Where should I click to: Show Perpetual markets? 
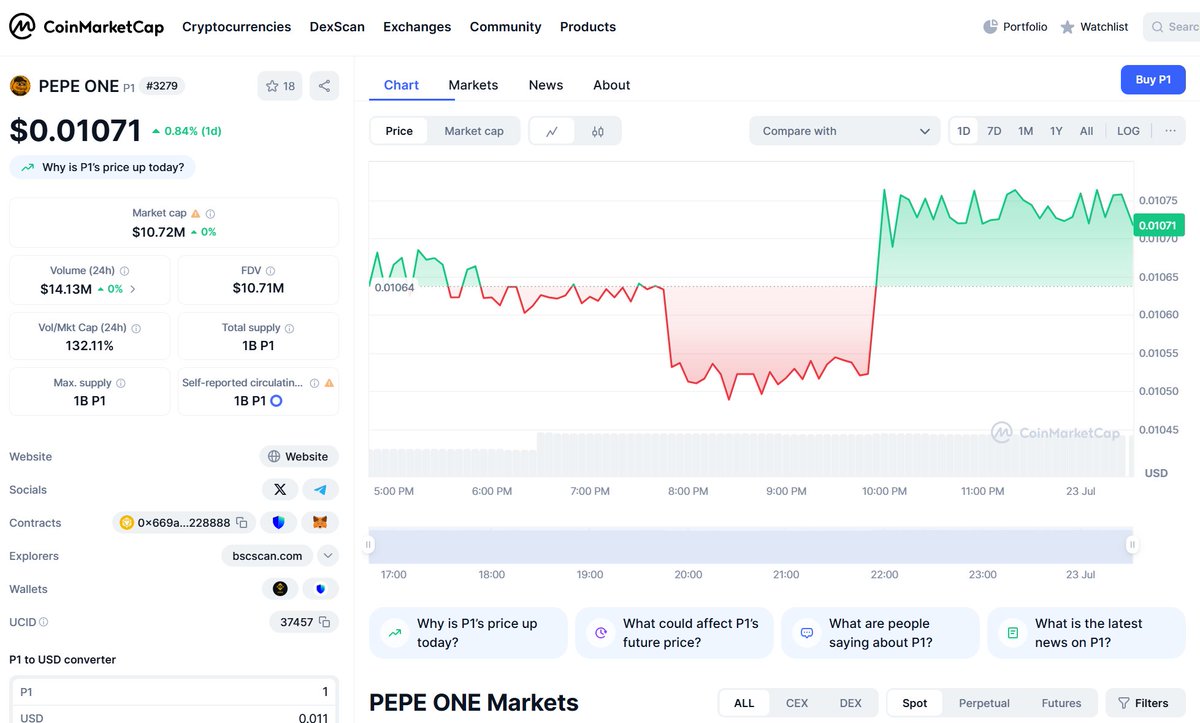pyautogui.click(x=985, y=703)
